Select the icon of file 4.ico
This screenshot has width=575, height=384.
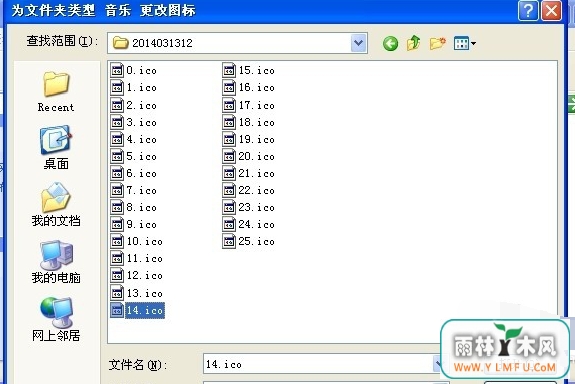coord(117,139)
